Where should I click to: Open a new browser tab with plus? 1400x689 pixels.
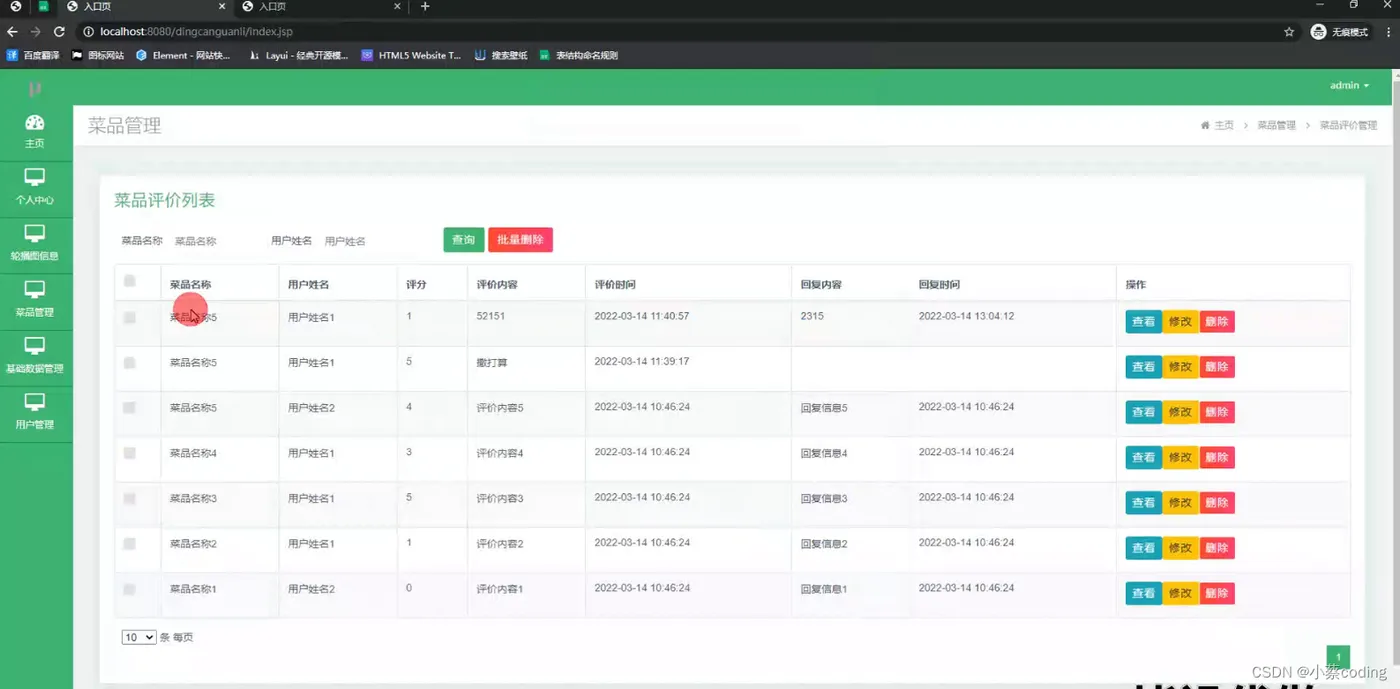pyautogui.click(x=425, y=6)
